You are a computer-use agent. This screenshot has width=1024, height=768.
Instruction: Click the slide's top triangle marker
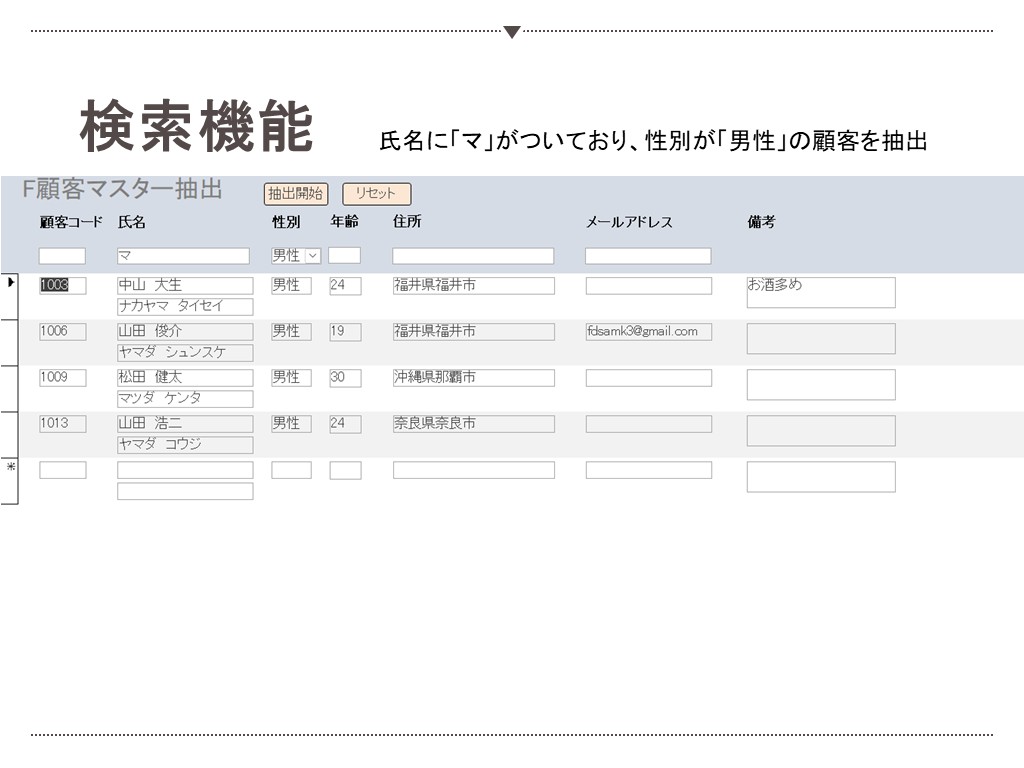512,32
